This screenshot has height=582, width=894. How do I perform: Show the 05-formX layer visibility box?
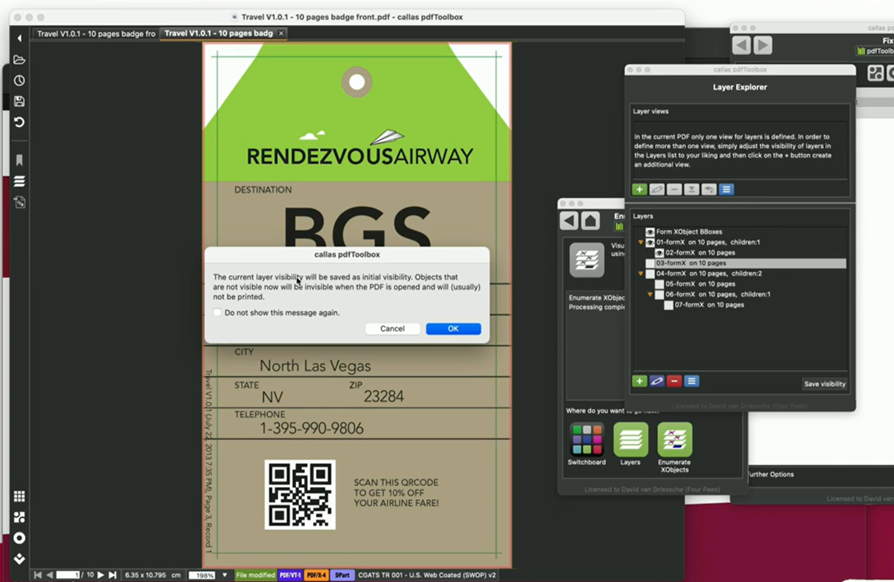659,284
